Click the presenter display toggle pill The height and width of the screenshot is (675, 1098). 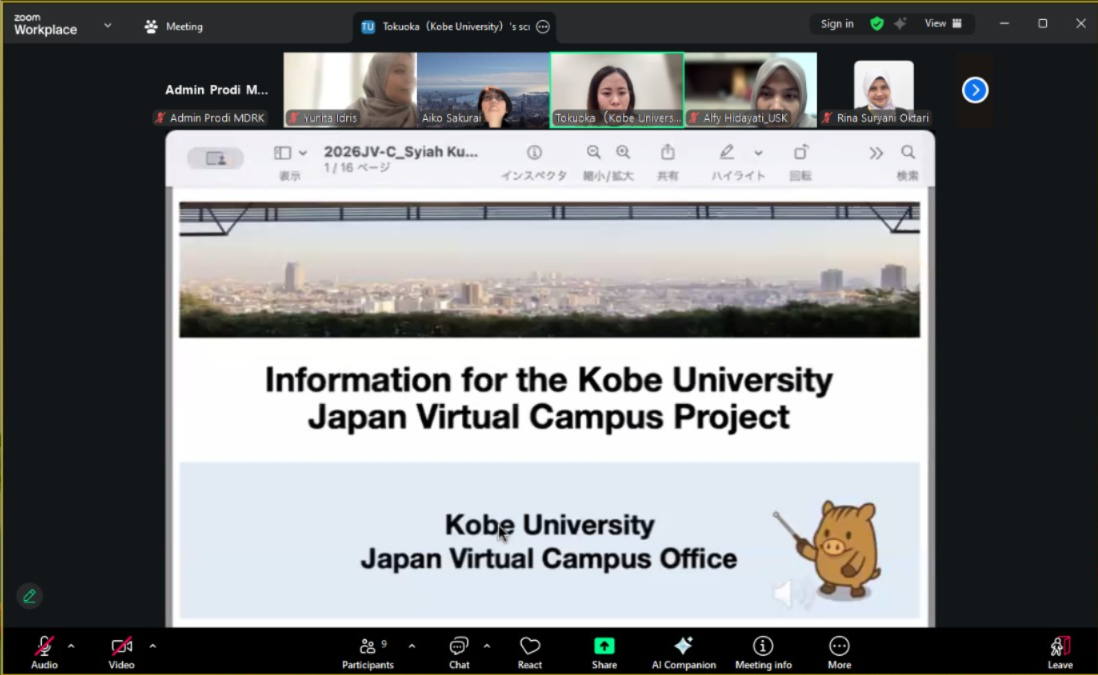215,158
